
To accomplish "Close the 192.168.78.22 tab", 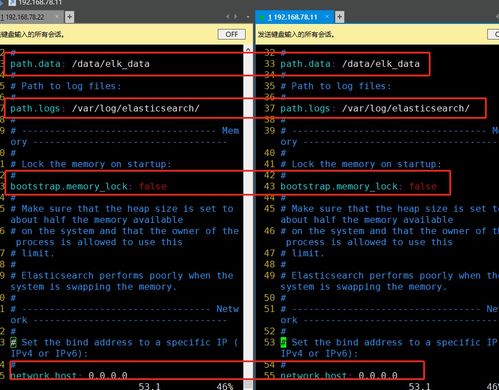I will (x=57, y=17).
